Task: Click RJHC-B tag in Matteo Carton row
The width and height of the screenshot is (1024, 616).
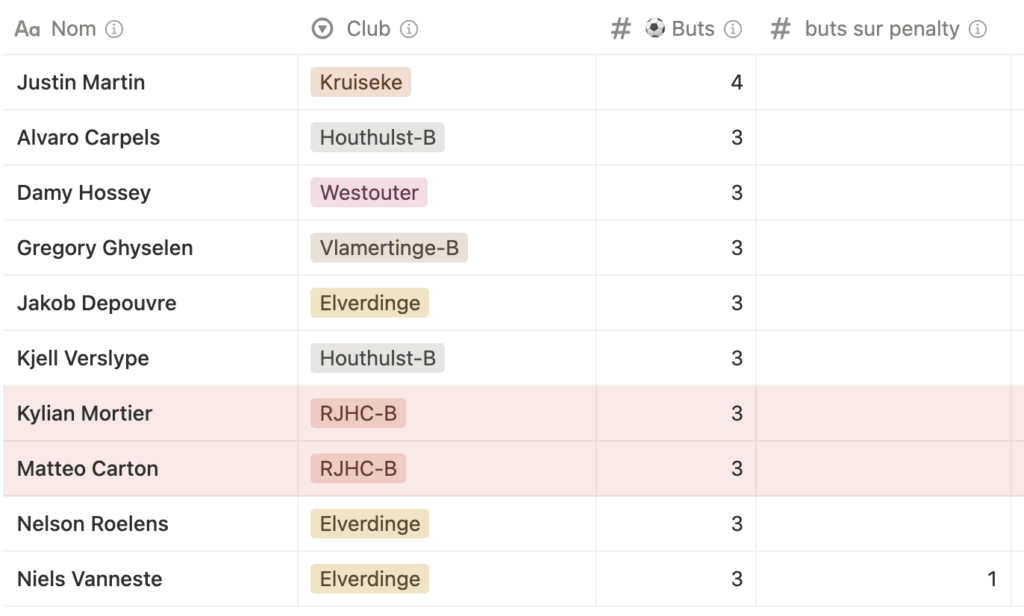Action: tap(358, 468)
